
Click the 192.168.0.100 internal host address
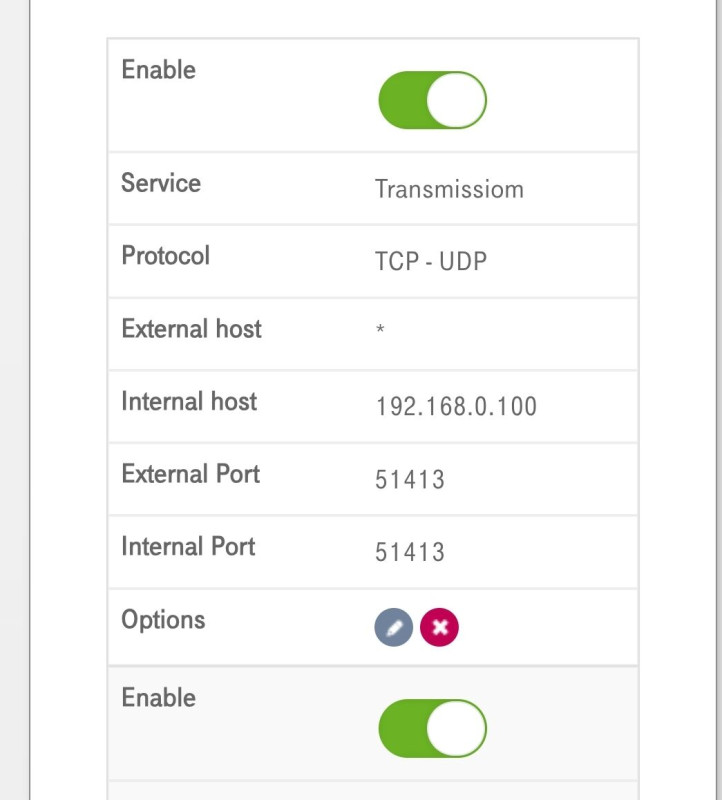click(456, 407)
